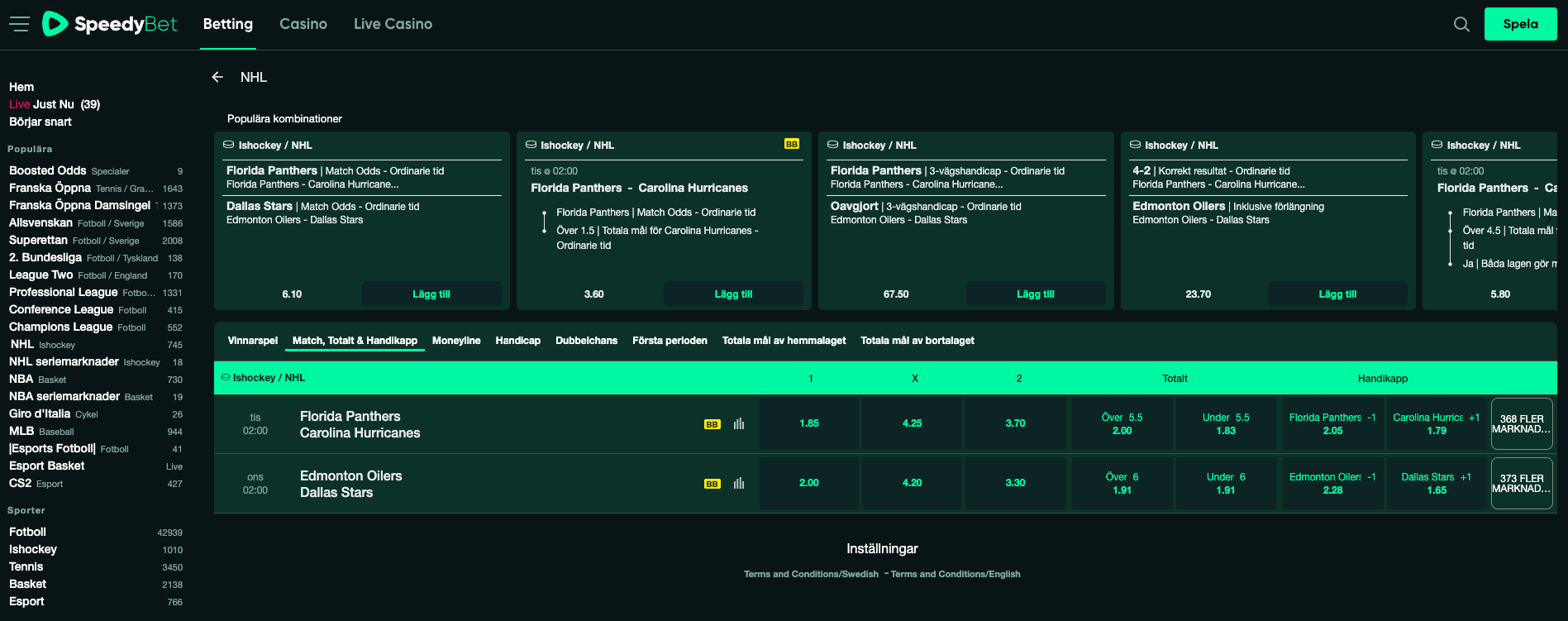Open Edmonton Oilers vs Dallas Stars match
The height and width of the screenshot is (621, 1568).
point(351,484)
